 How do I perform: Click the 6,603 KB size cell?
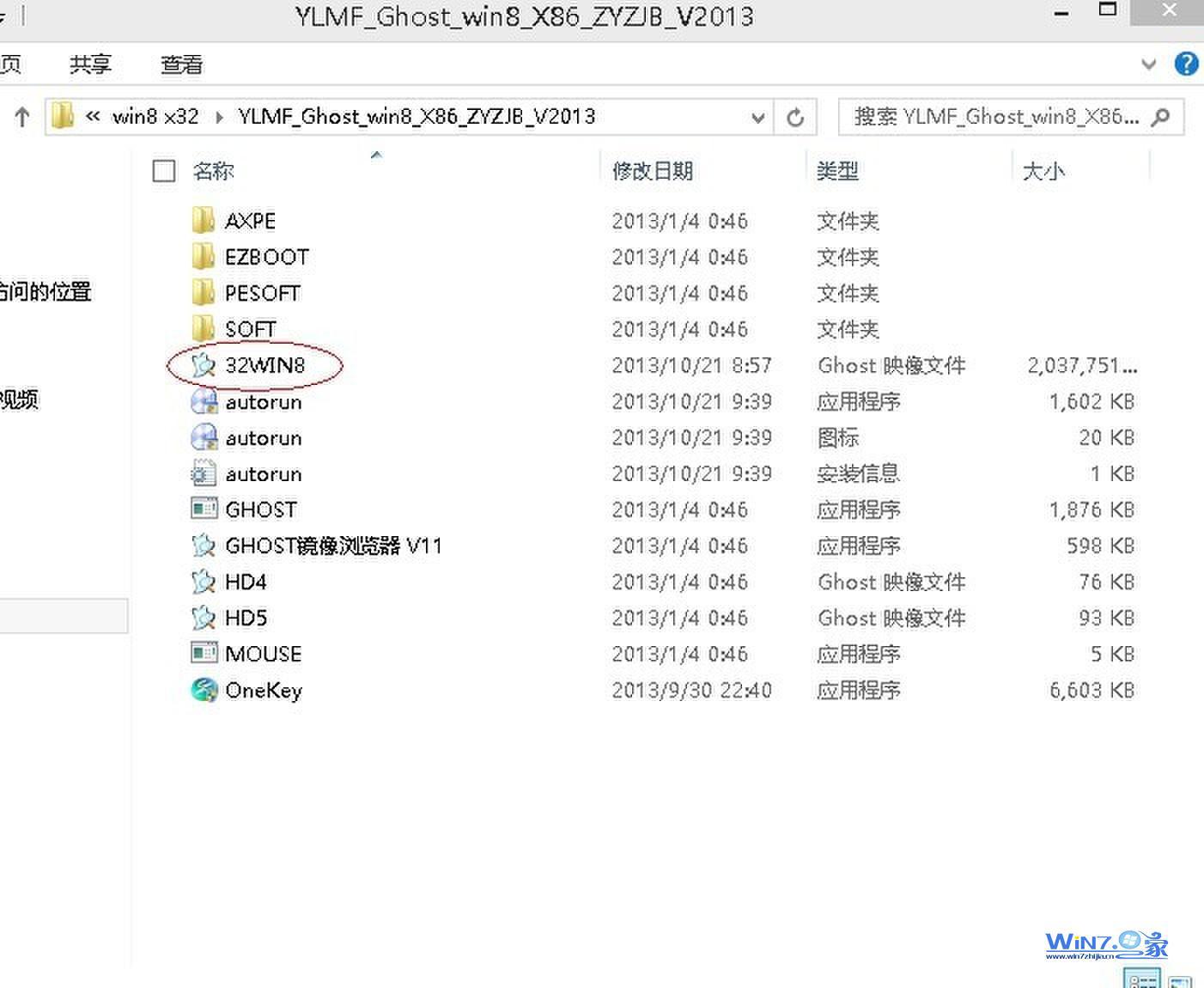pyautogui.click(x=1092, y=690)
